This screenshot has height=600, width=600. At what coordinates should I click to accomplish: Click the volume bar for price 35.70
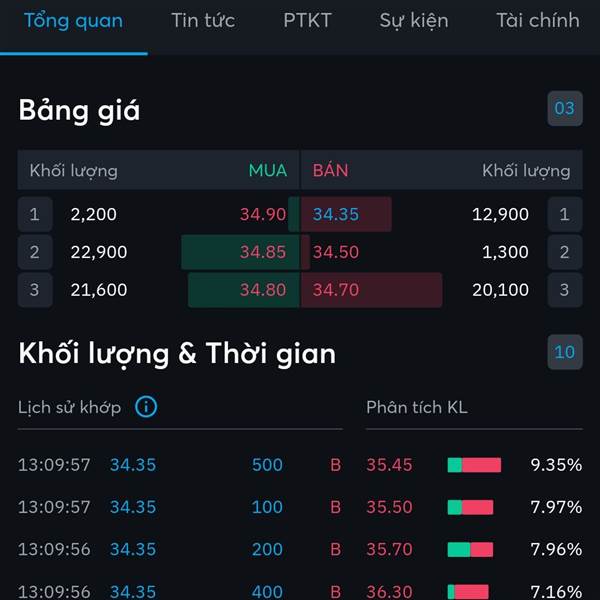(x=470, y=549)
